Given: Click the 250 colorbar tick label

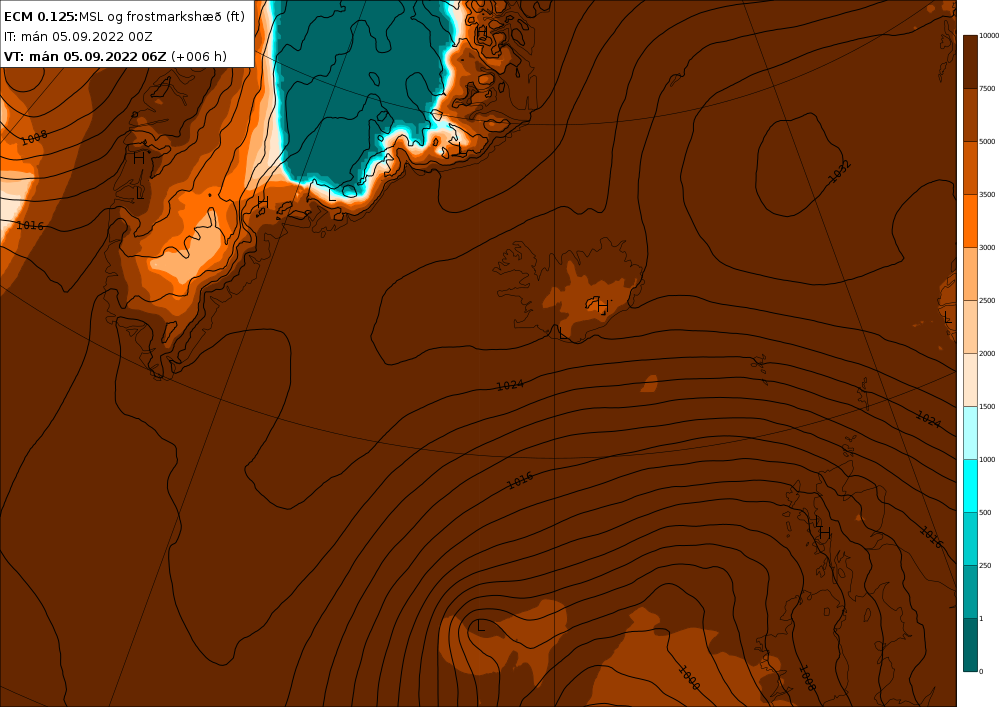Looking at the screenshot, I should pos(985,565).
